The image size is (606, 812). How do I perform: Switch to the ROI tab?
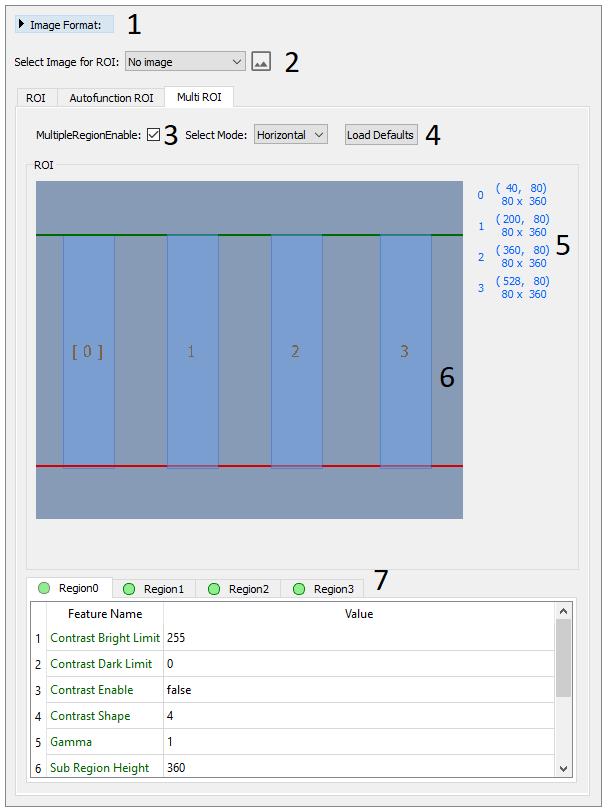coord(36,97)
